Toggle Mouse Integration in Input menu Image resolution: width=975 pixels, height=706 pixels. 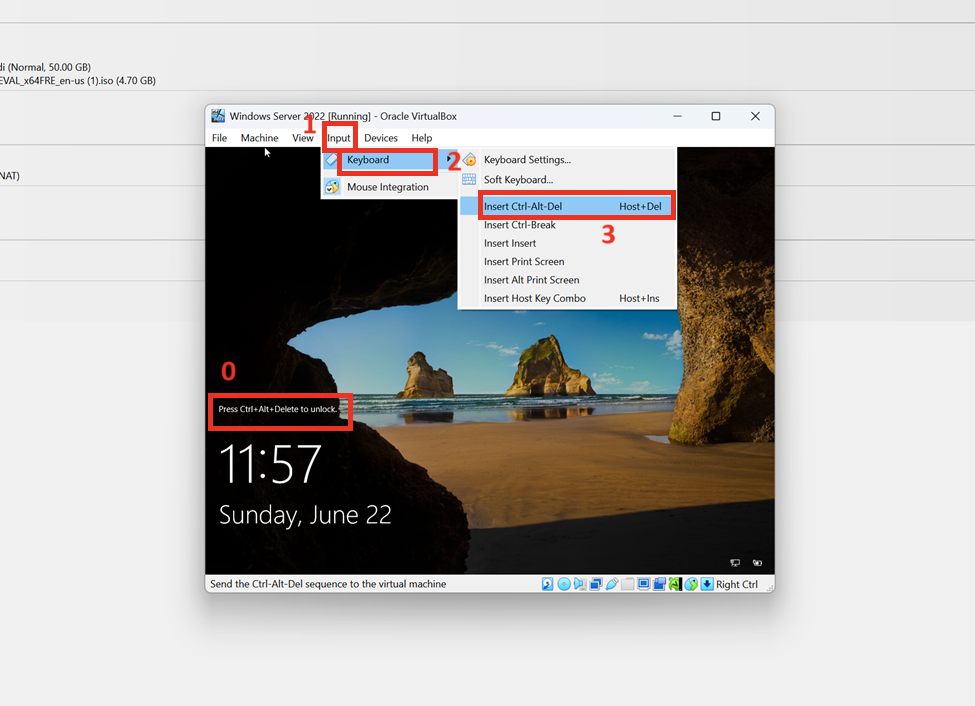coord(389,187)
